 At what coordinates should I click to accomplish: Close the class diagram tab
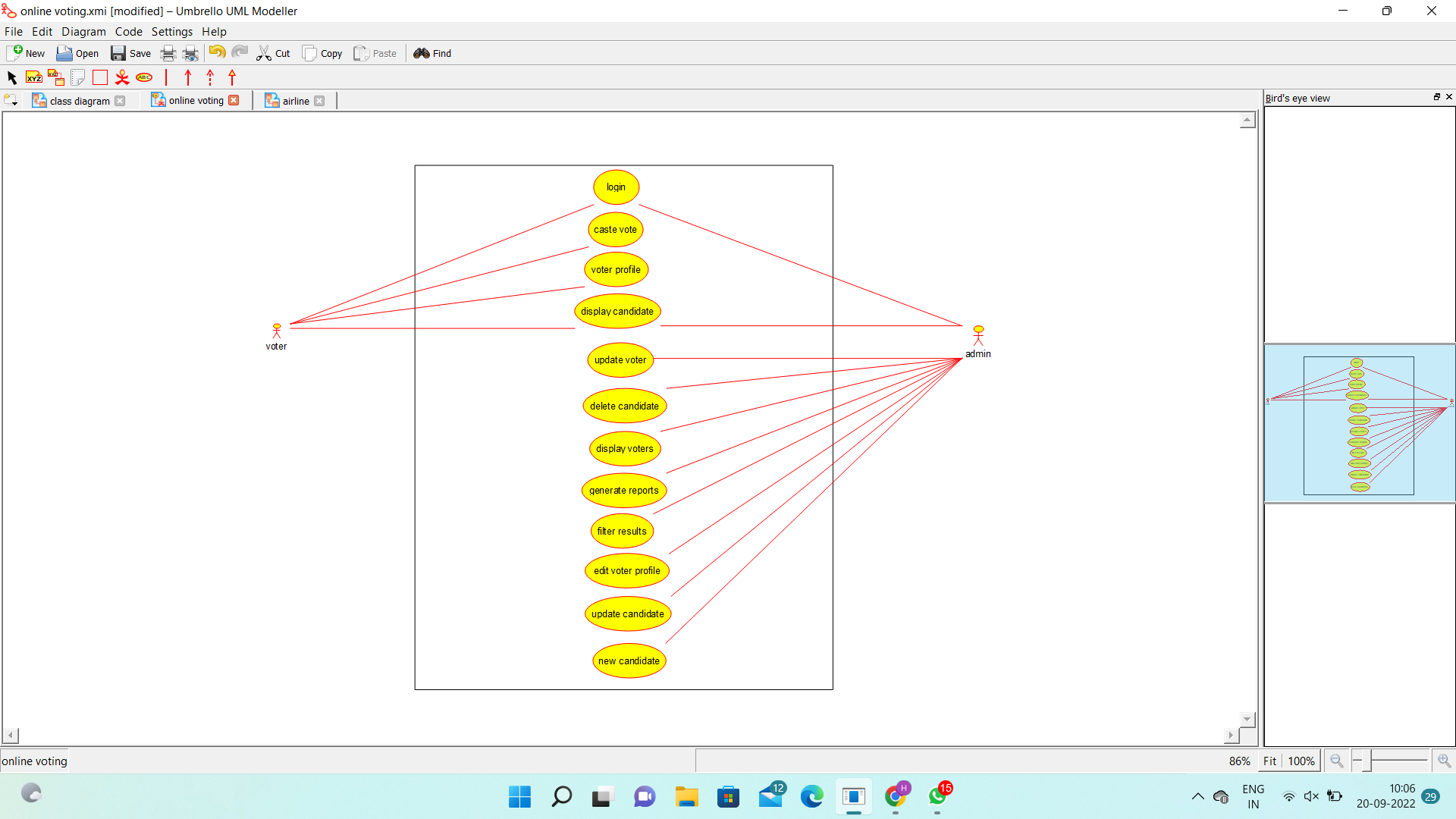coord(120,101)
